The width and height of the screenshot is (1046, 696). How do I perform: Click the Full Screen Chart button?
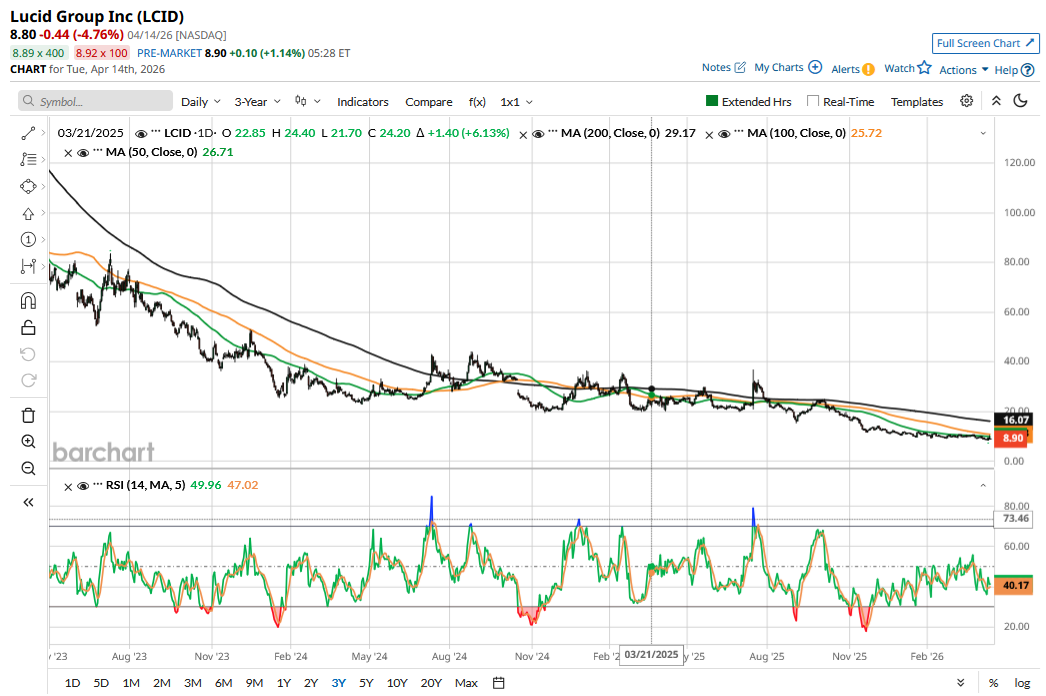pyautogui.click(x=985, y=43)
